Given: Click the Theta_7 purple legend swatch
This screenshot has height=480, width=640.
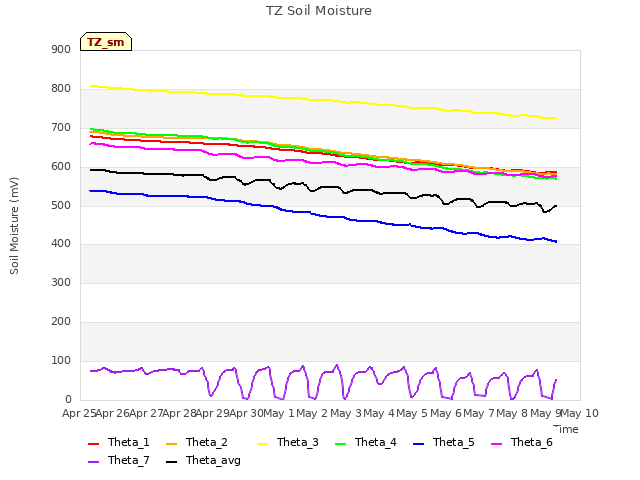Looking at the screenshot, I should (x=93, y=462).
